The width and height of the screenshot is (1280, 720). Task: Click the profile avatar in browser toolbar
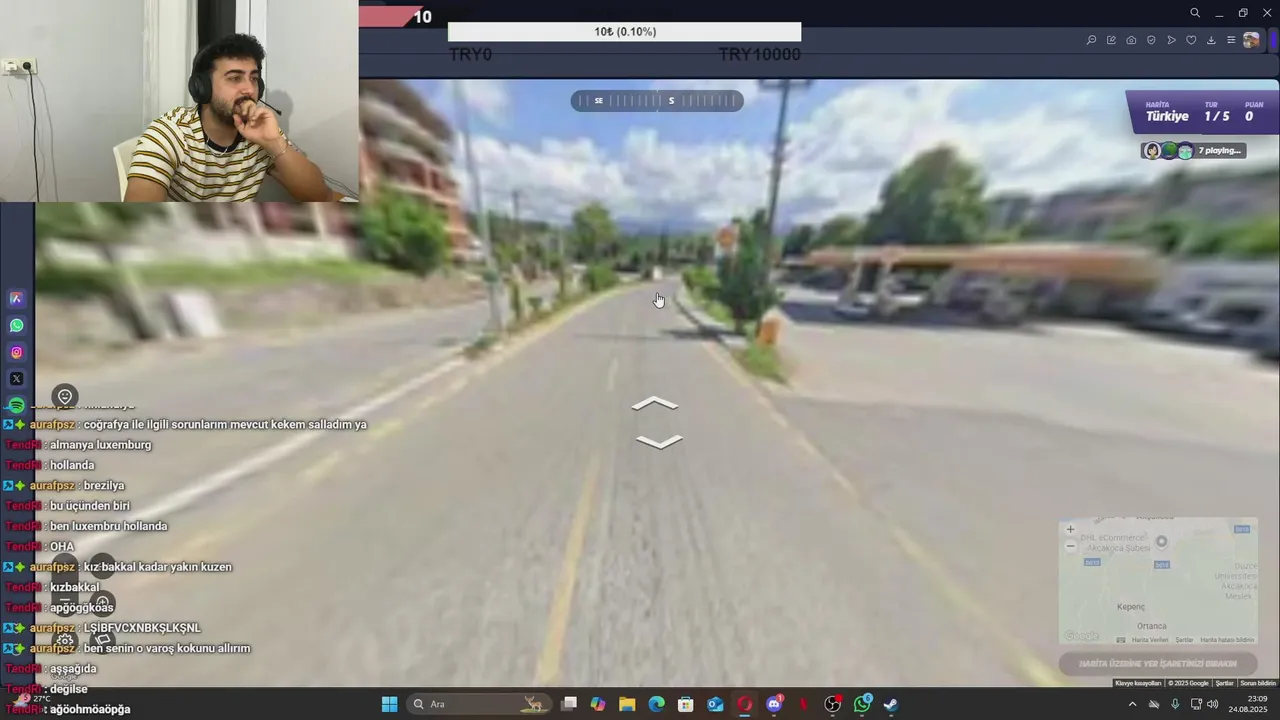(1251, 40)
